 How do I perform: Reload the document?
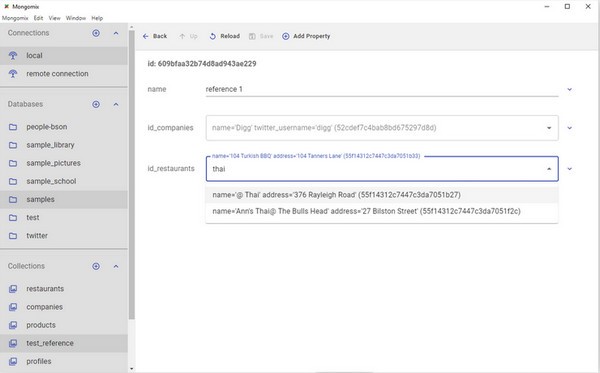(225, 36)
